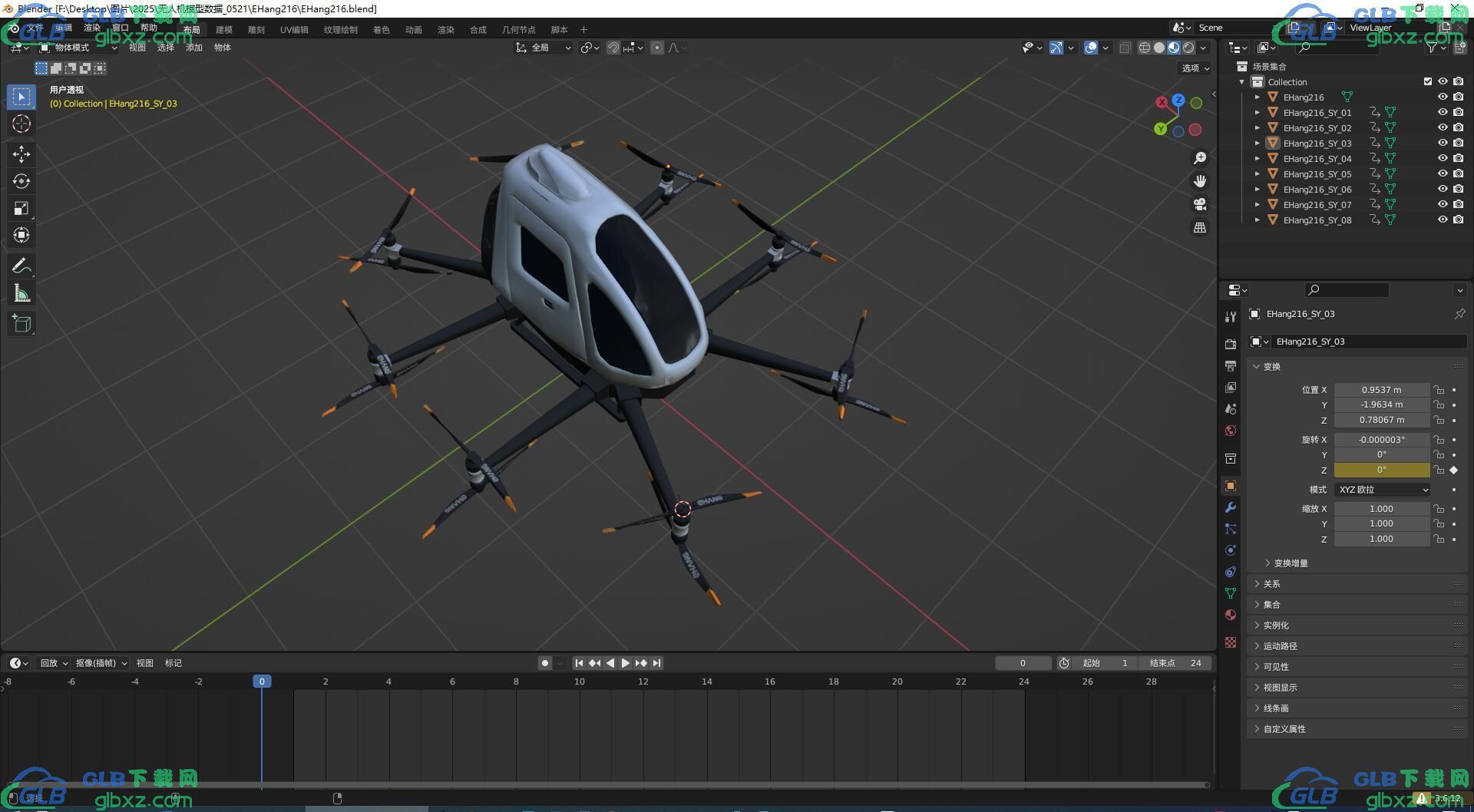This screenshot has width=1474, height=812.
Task: Click the pan view hand gizmo
Action: pyautogui.click(x=1200, y=181)
